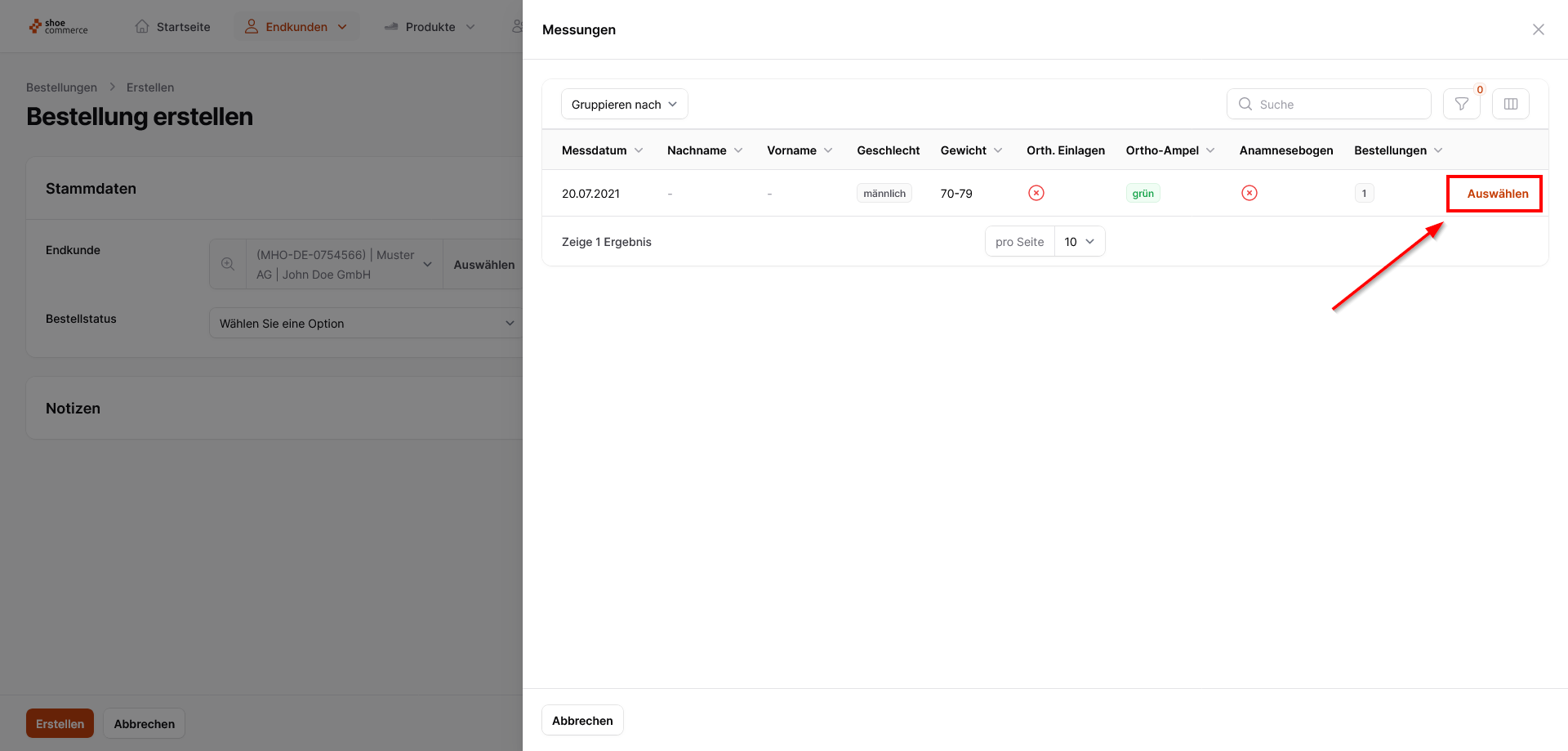Screen dimensions: 1568x751
Task: Click the Zeige 1 Ergebnis text
Action: [x=607, y=242]
